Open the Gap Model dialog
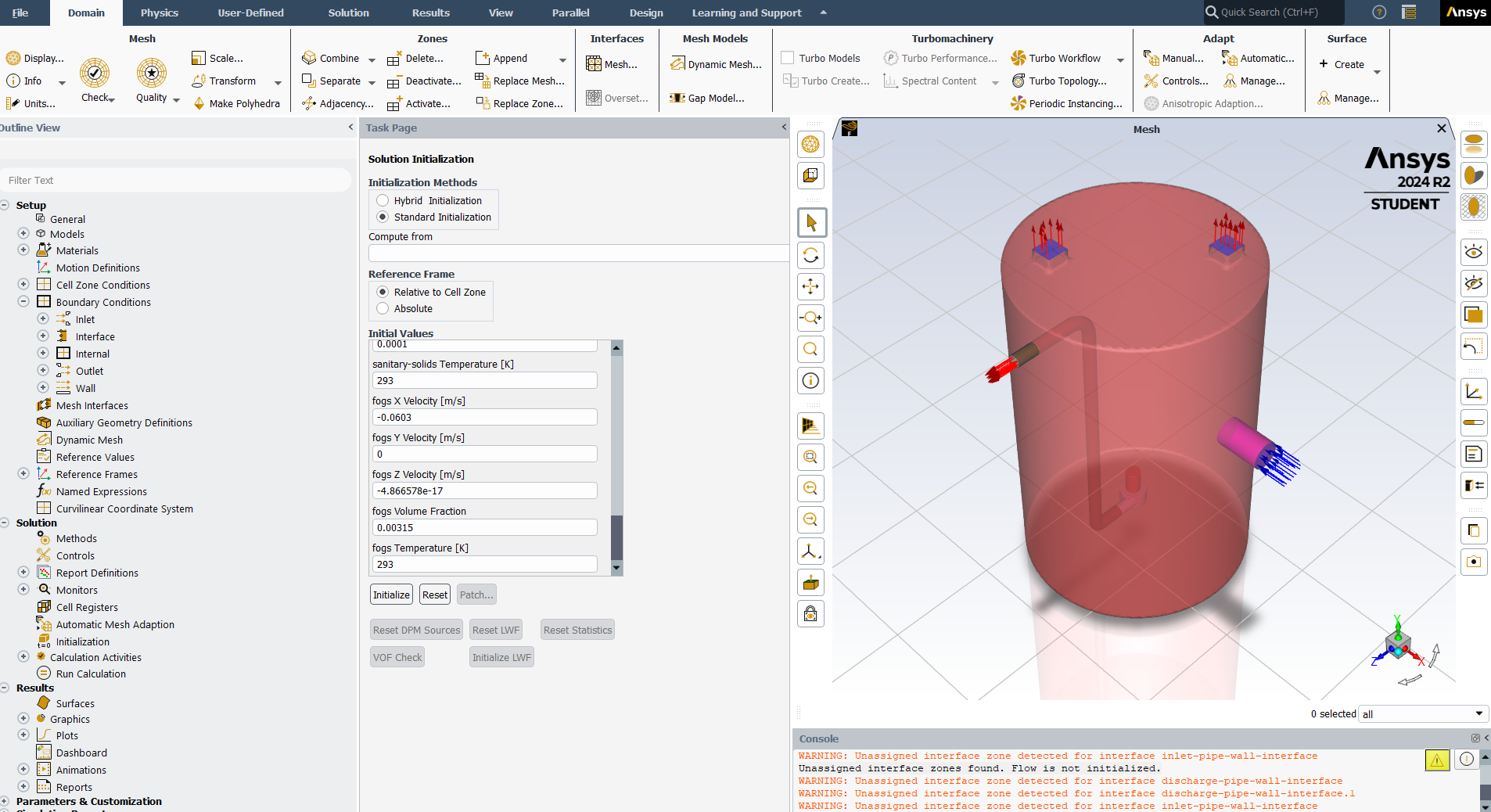 pyautogui.click(x=707, y=98)
